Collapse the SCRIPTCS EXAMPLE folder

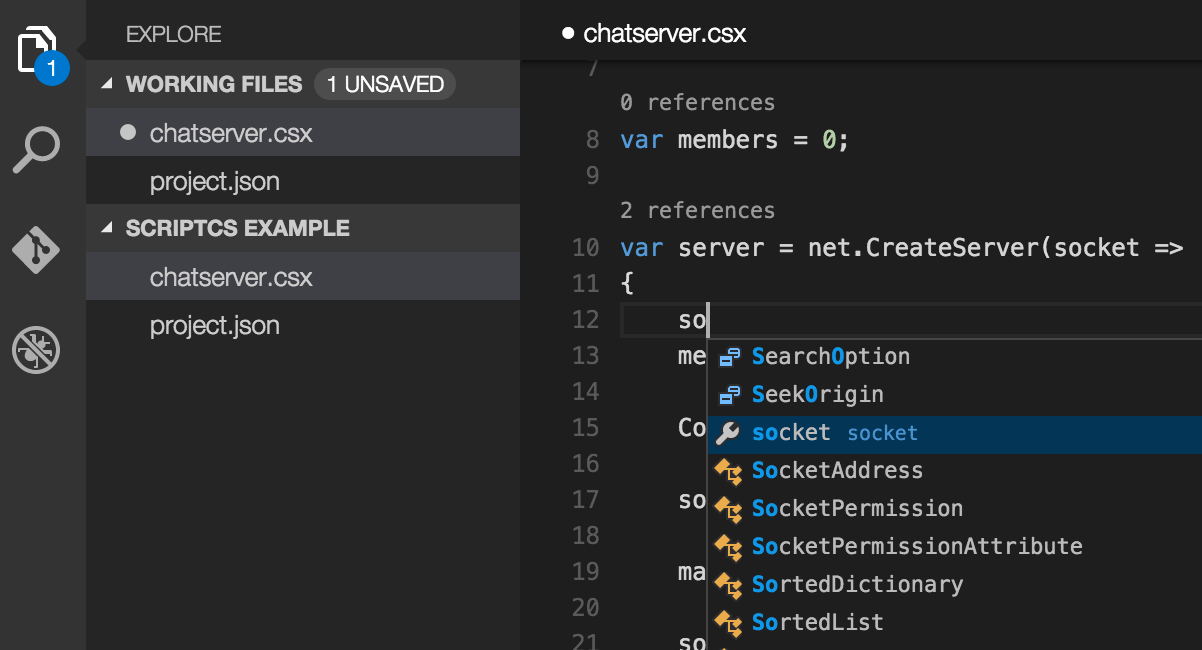(x=105, y=228)
